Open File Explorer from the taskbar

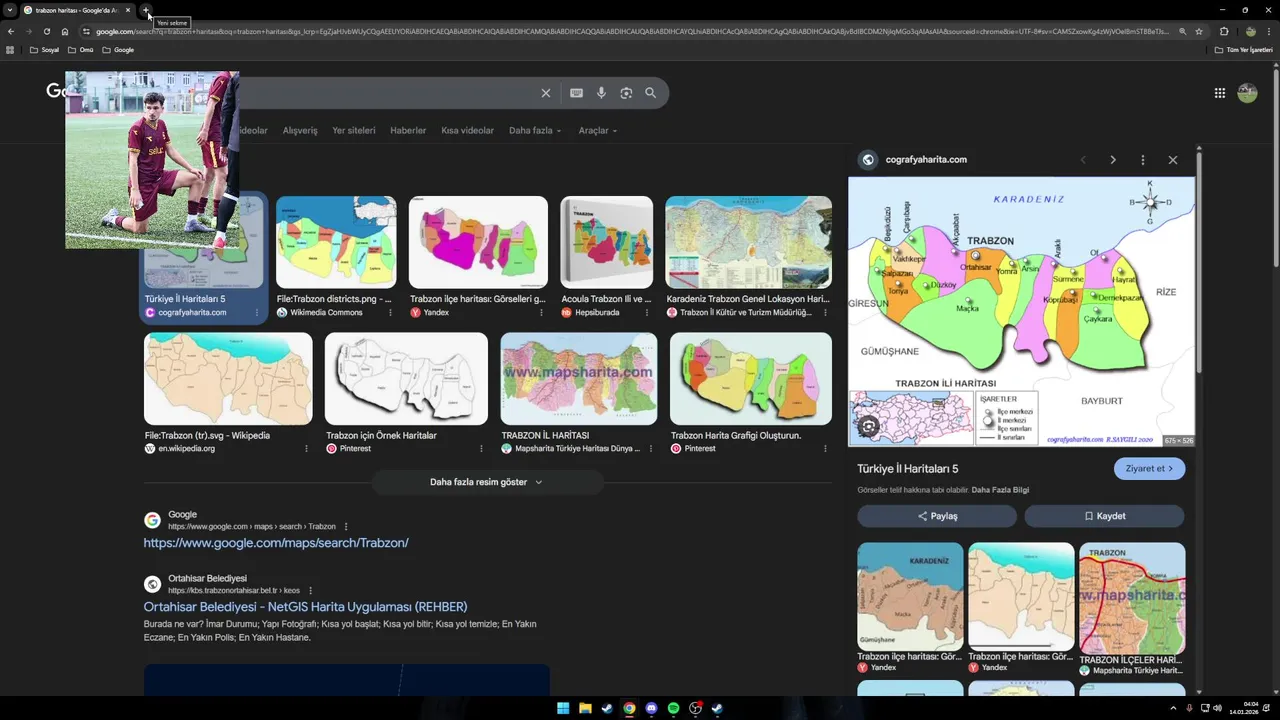[585, 708]
